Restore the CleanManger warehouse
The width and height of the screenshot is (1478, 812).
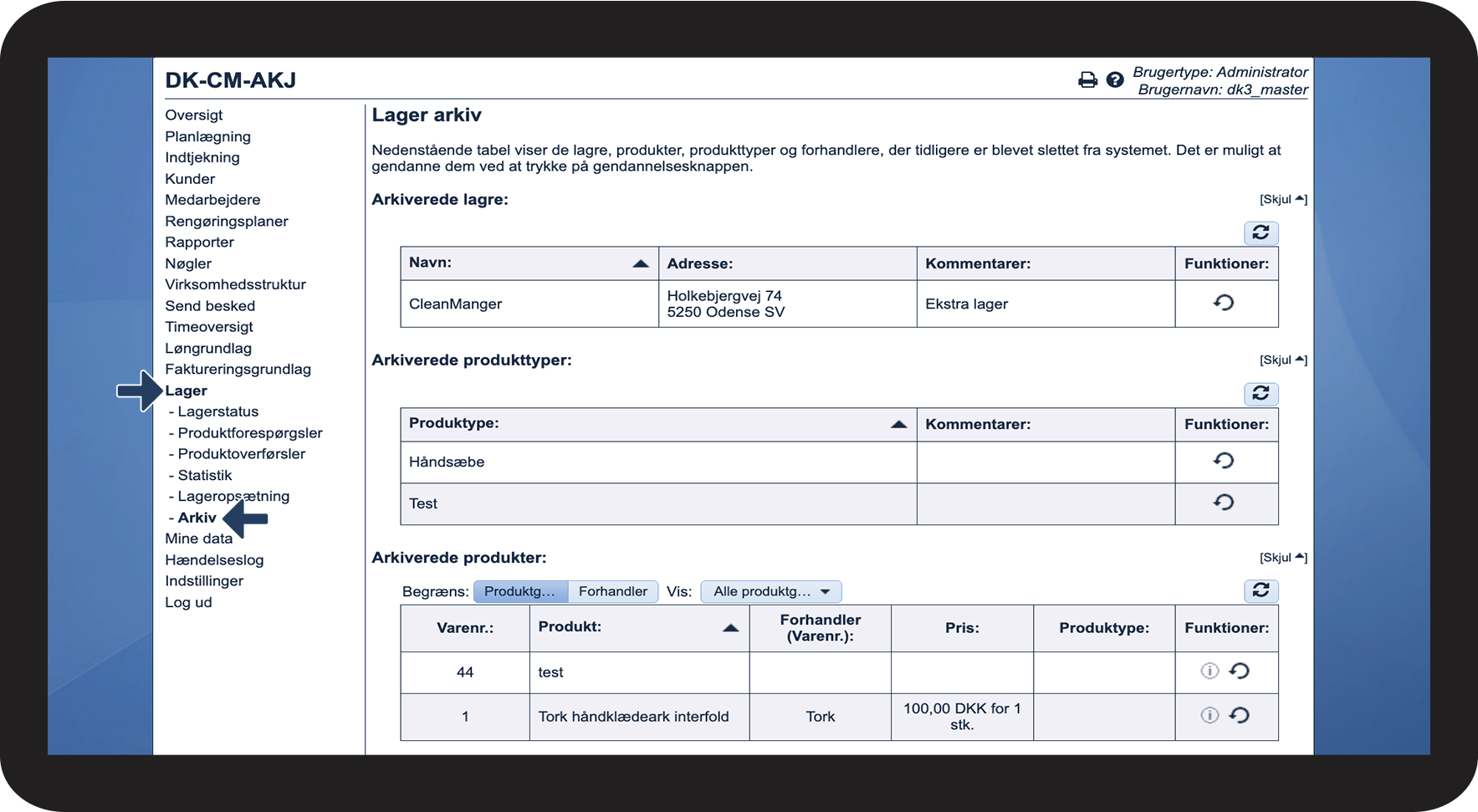click(1224, 303)
